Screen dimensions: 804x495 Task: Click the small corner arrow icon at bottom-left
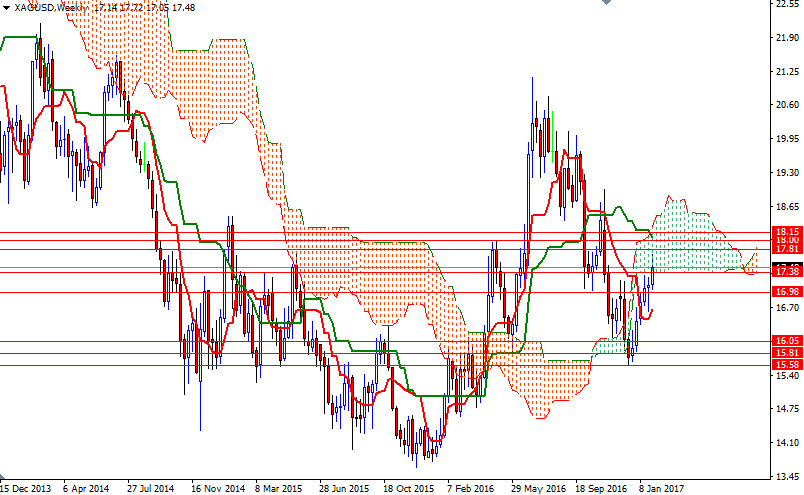click(x=3, y=477)
